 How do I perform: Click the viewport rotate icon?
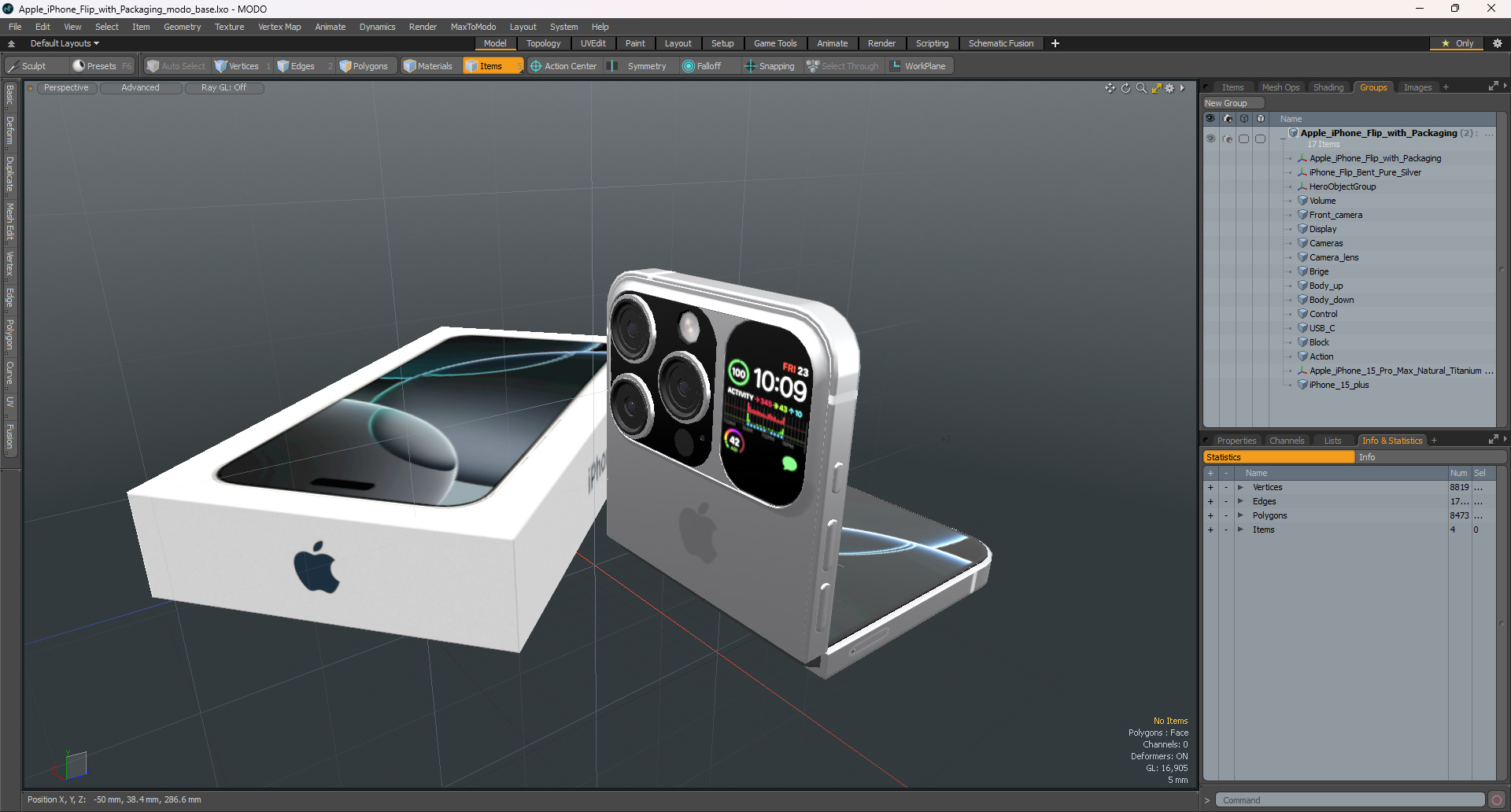1125,88
